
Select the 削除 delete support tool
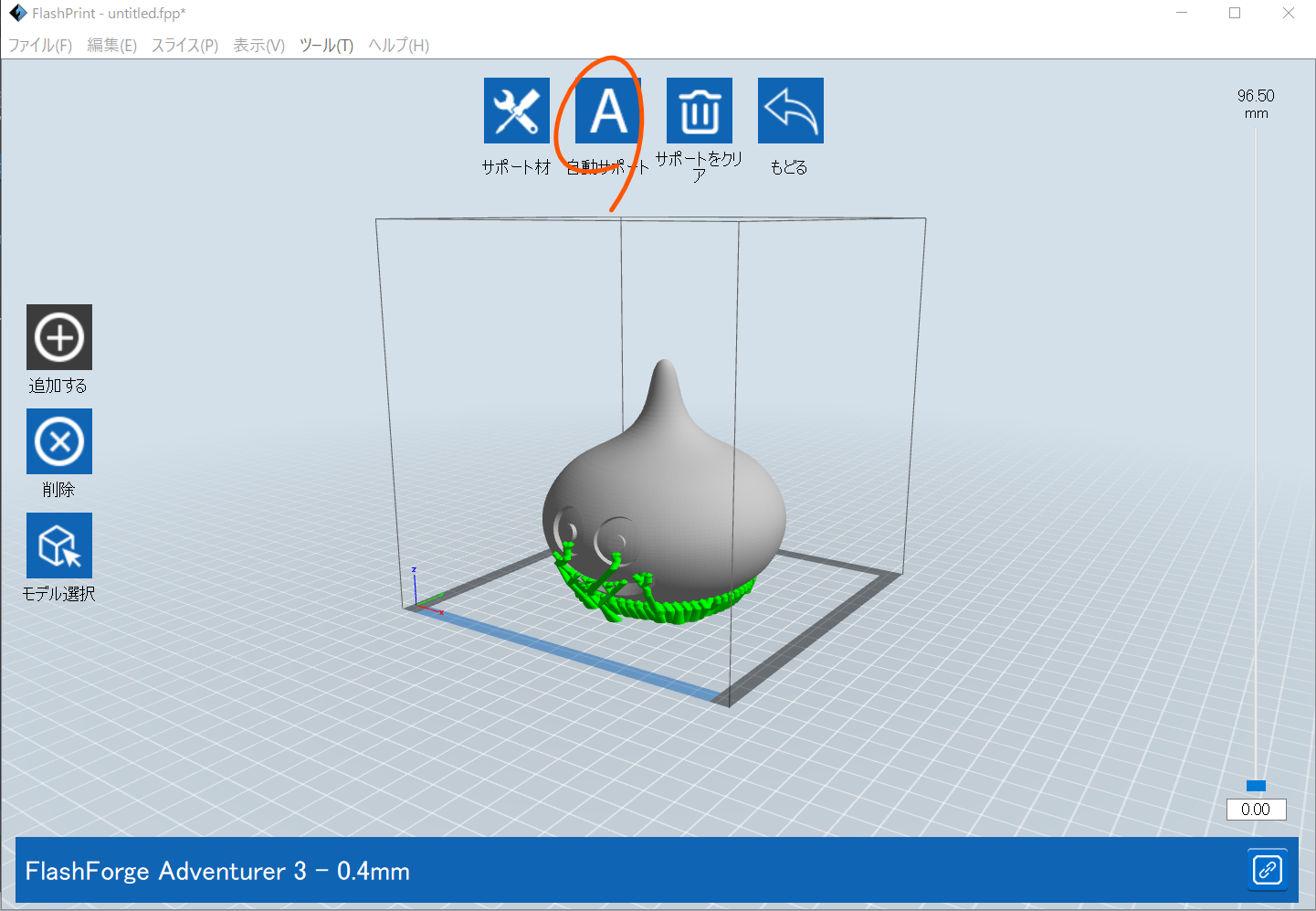59,441
